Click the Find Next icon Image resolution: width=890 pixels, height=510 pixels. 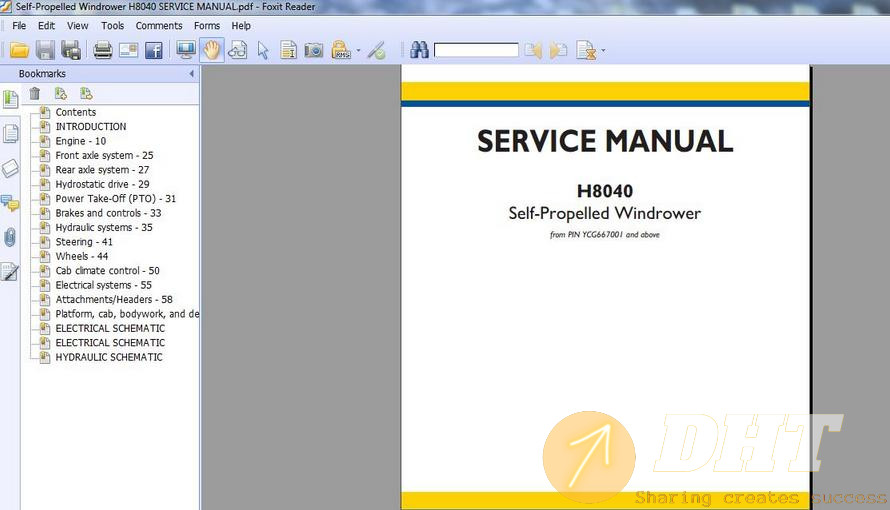[x=559, y=50]
